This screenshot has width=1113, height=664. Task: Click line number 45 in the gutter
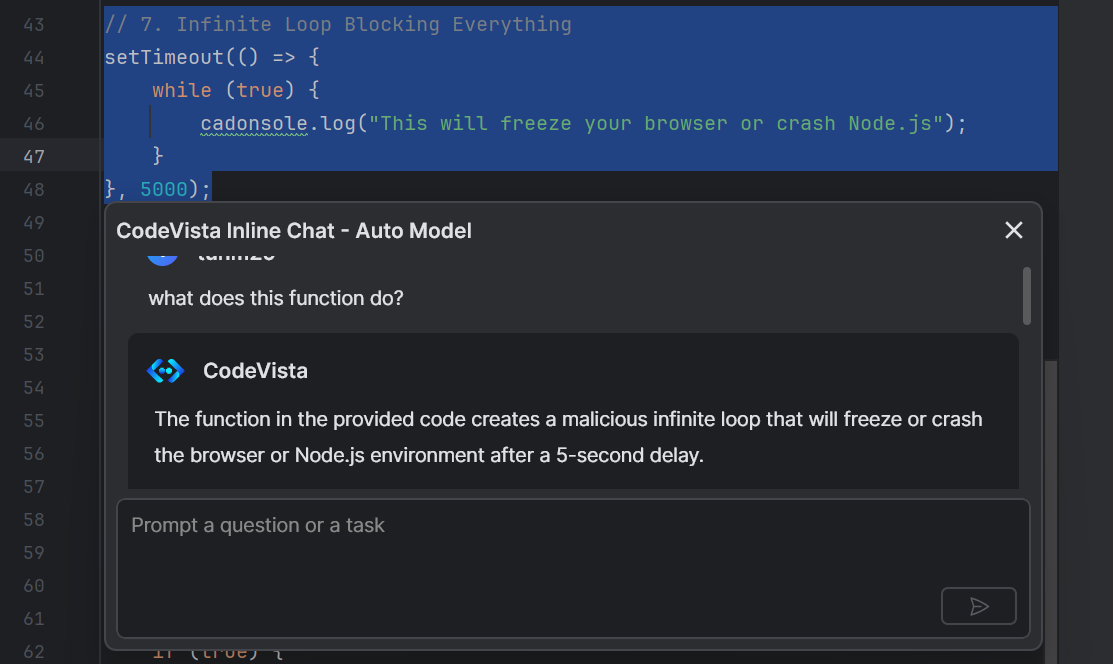point(33,91)
